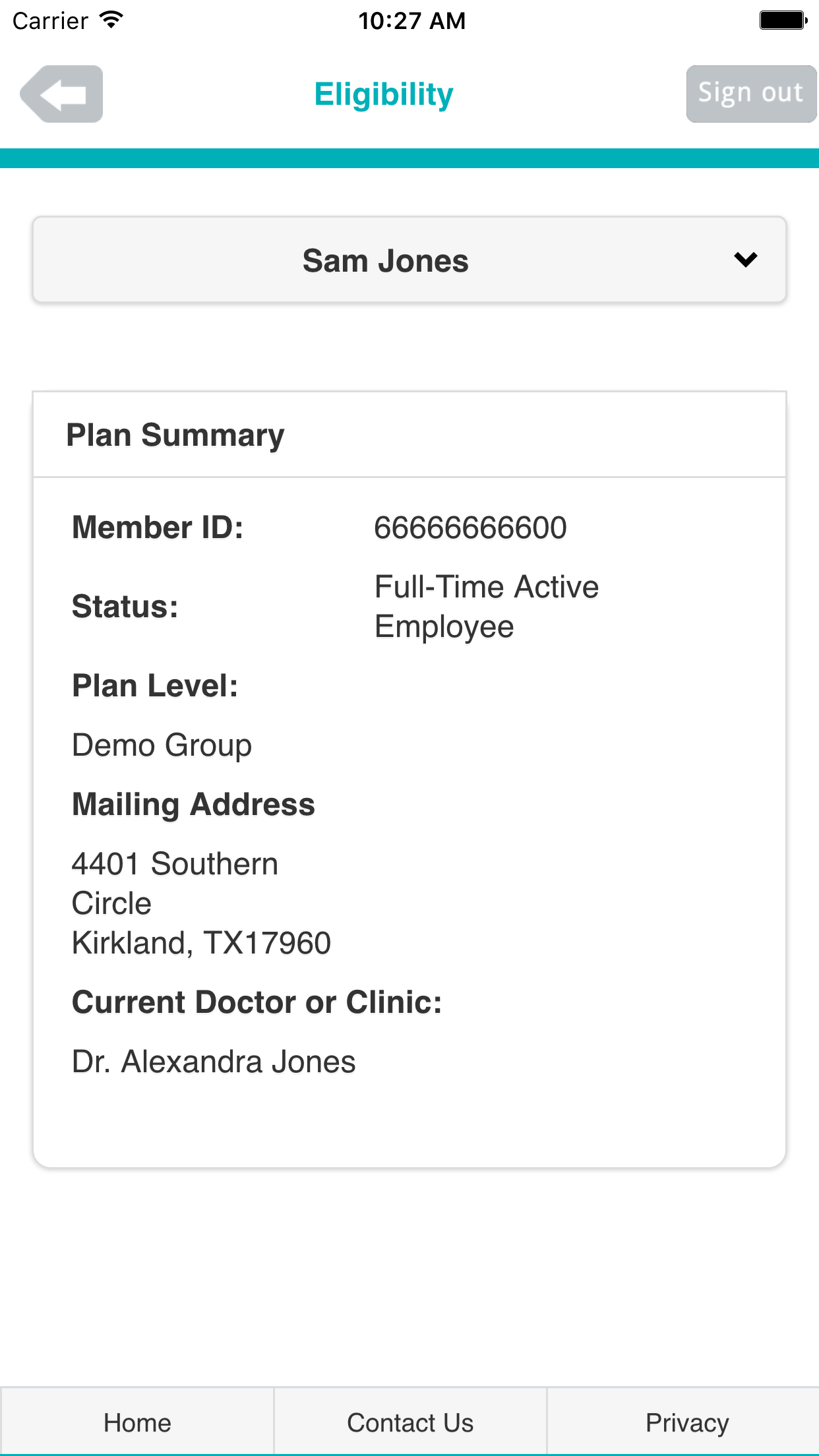Open the Sam Jones member dropdown
Image resolution: width=819 pixels, height=1456 pixels.
pyautogui.click(x=385, y=260)
